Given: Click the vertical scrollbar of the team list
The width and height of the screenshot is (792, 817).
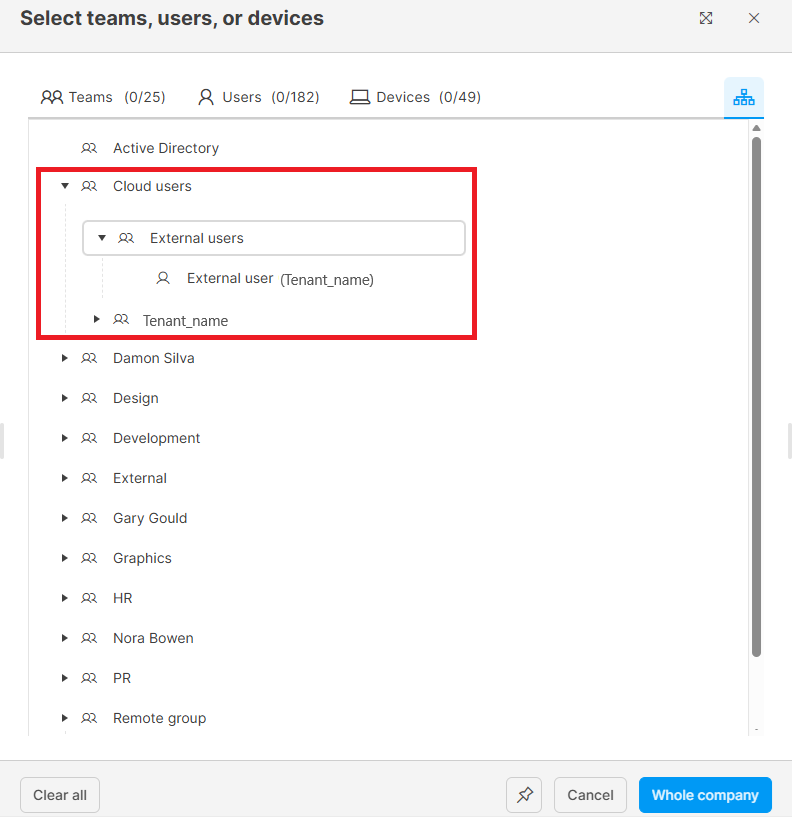Looking at the screenshot, I should pyautogui.click(x=756, y=400).
